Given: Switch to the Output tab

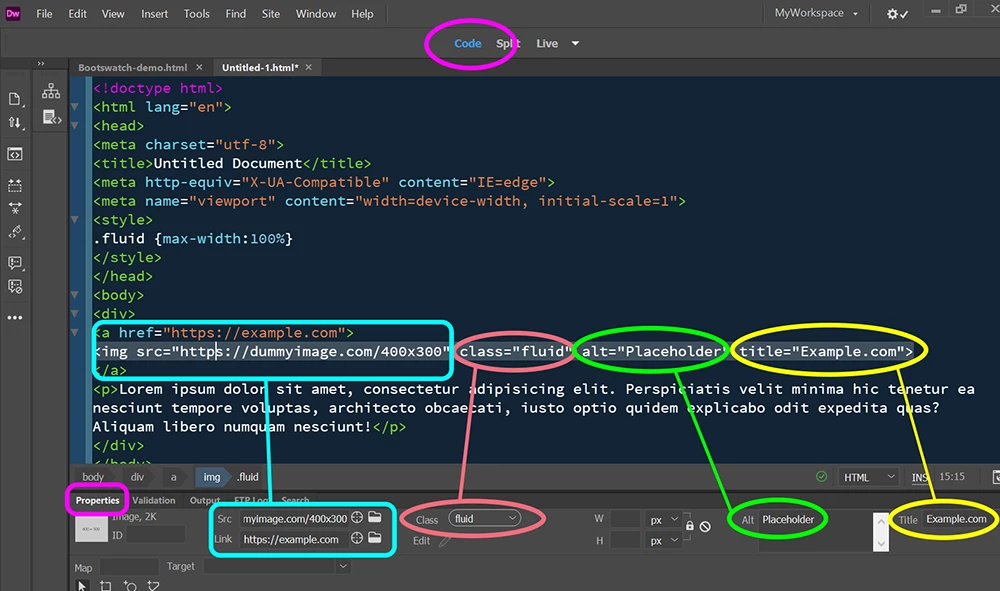Looking at the screenshot, I should click(x=205, y=500).
